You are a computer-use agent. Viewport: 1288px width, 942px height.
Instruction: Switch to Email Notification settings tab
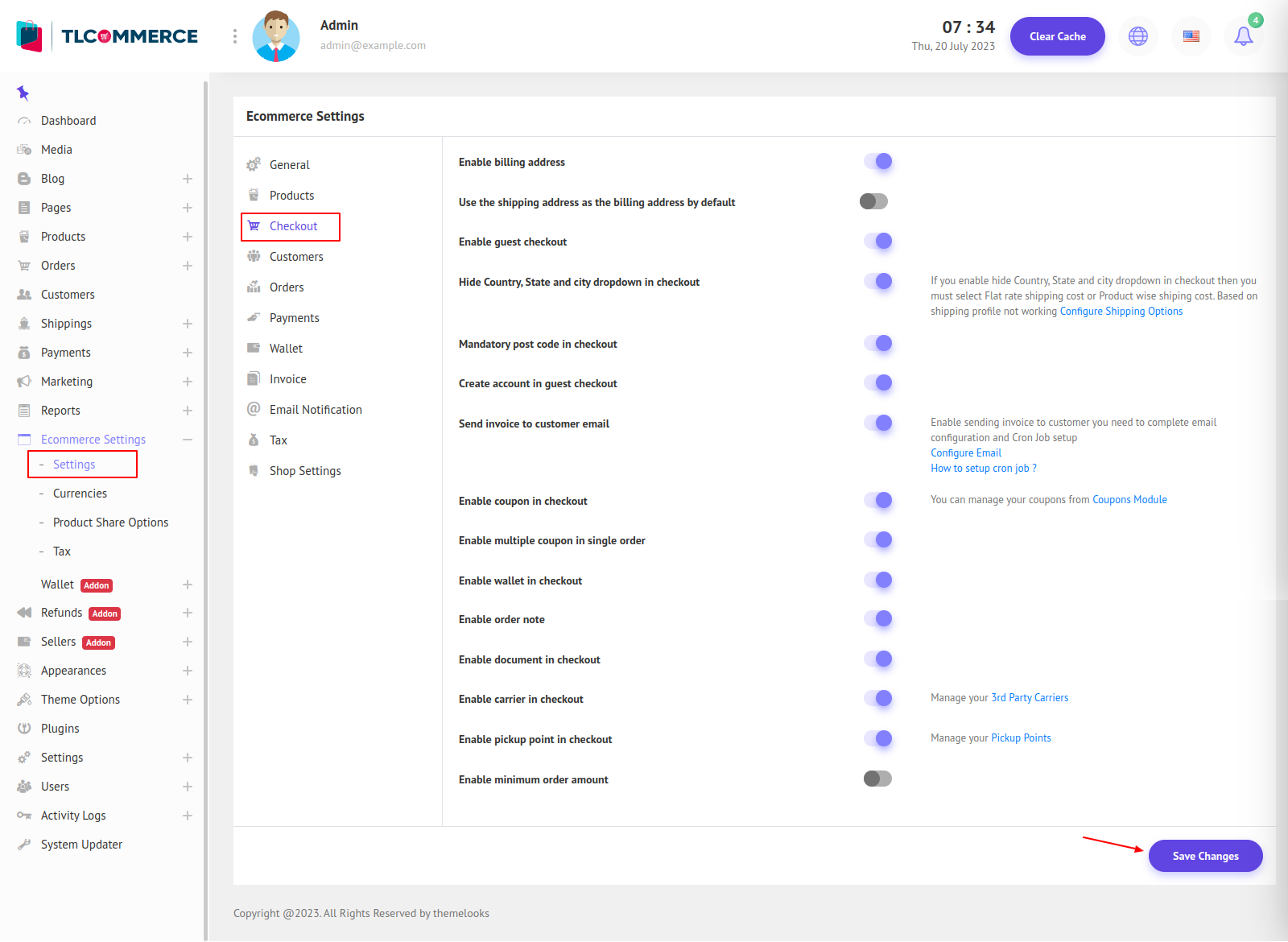coord(315,410)
